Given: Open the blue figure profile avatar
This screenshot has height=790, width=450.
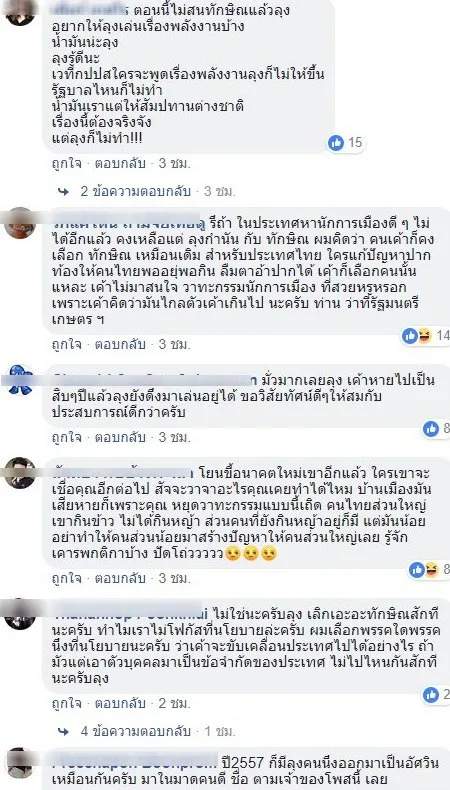Looking at the screenshot, I should (20, 380).
